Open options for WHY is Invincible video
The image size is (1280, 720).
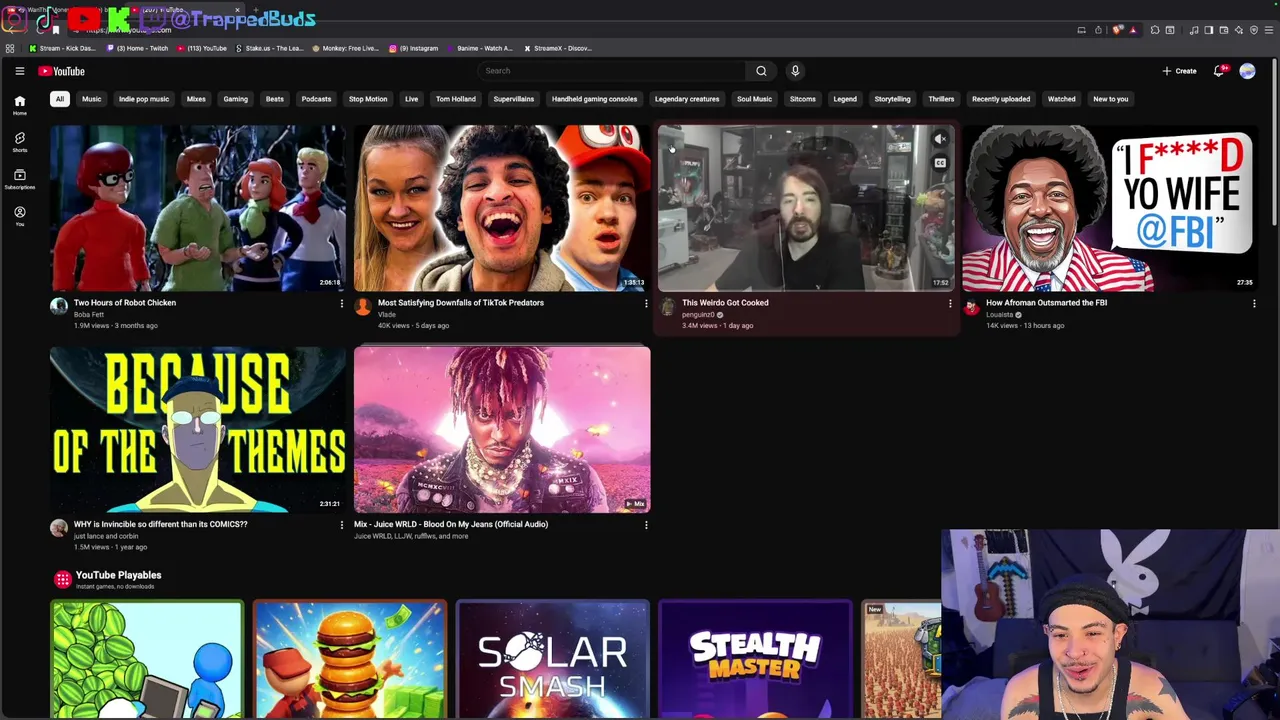(x=342, y=525)
